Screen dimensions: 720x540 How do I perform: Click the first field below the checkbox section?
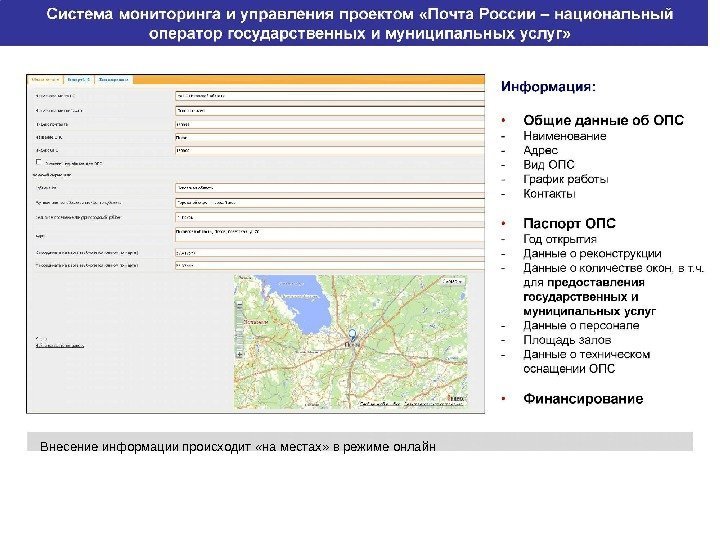pyautogui.click(x=330, y=188)
